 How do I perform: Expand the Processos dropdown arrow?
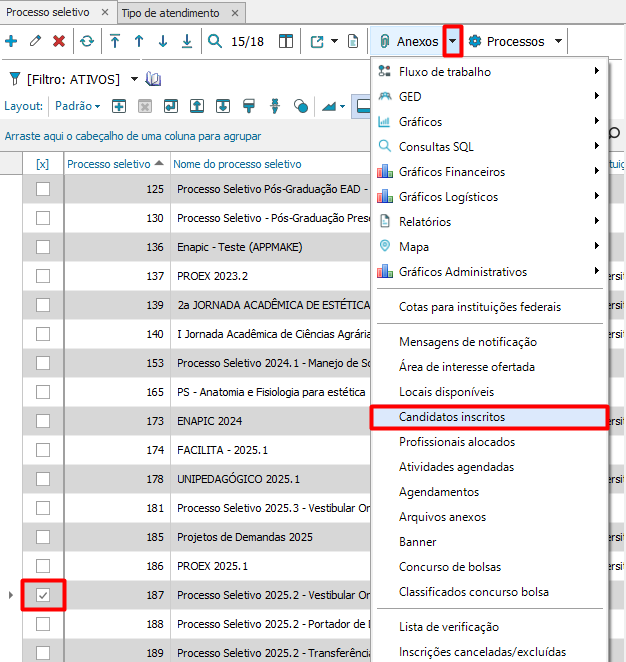point(558,42)
